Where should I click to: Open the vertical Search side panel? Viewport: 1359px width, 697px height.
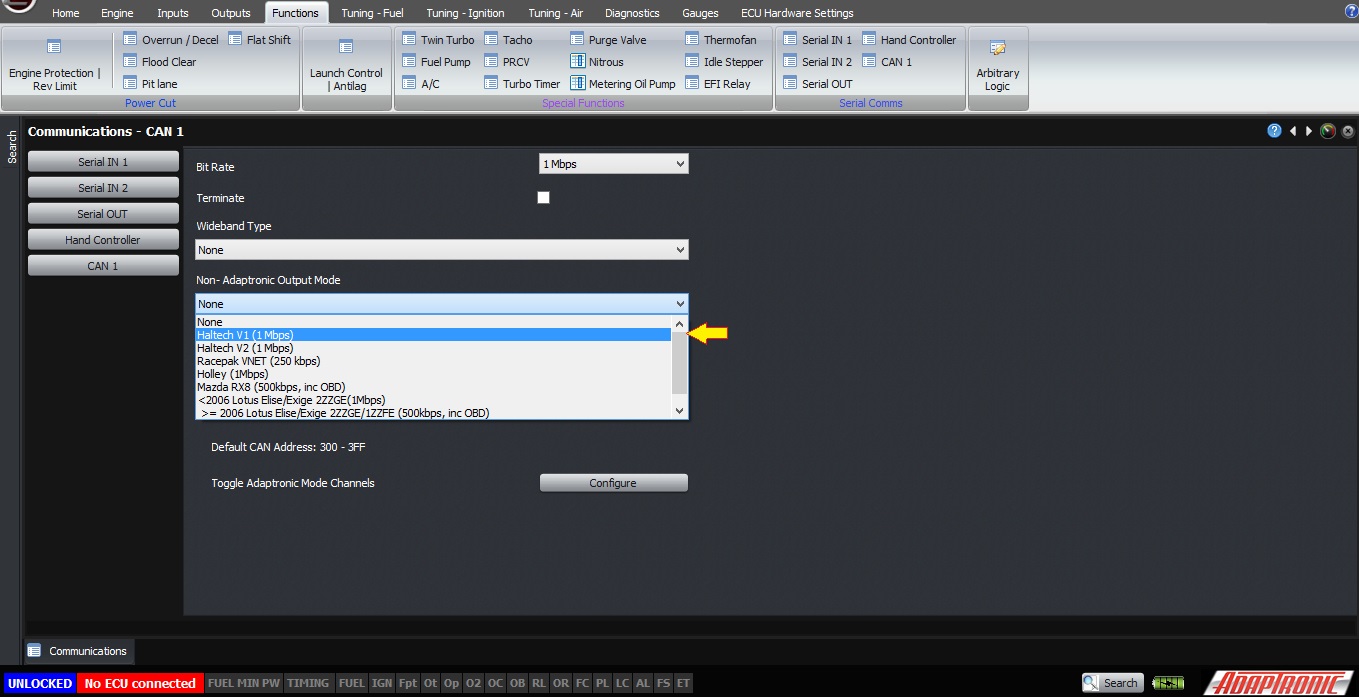12,147
